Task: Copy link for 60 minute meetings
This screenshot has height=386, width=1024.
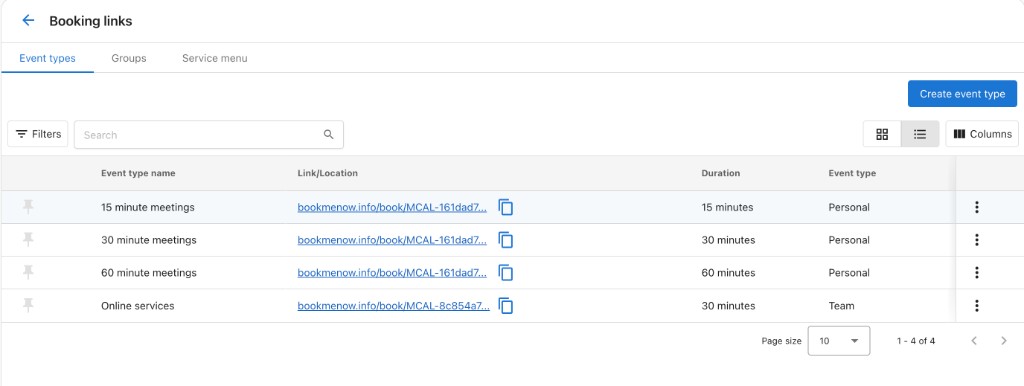Action: coord(505,272)
